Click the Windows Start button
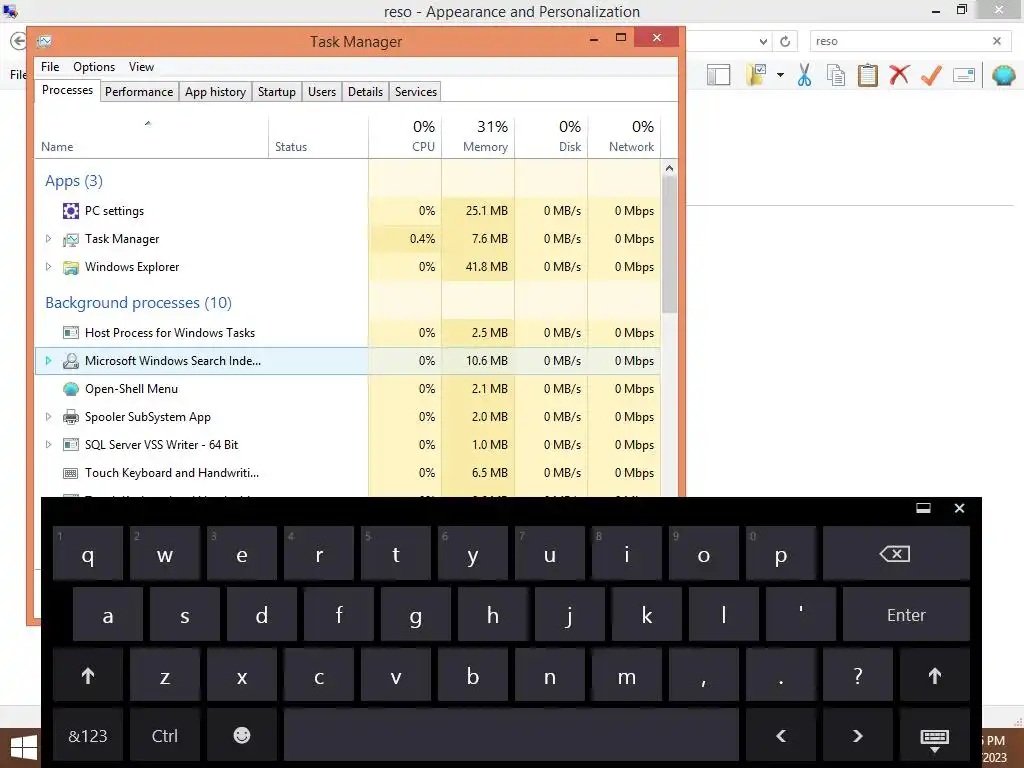The height and width of the screenshot is (768, 1024). click(24, 747)
